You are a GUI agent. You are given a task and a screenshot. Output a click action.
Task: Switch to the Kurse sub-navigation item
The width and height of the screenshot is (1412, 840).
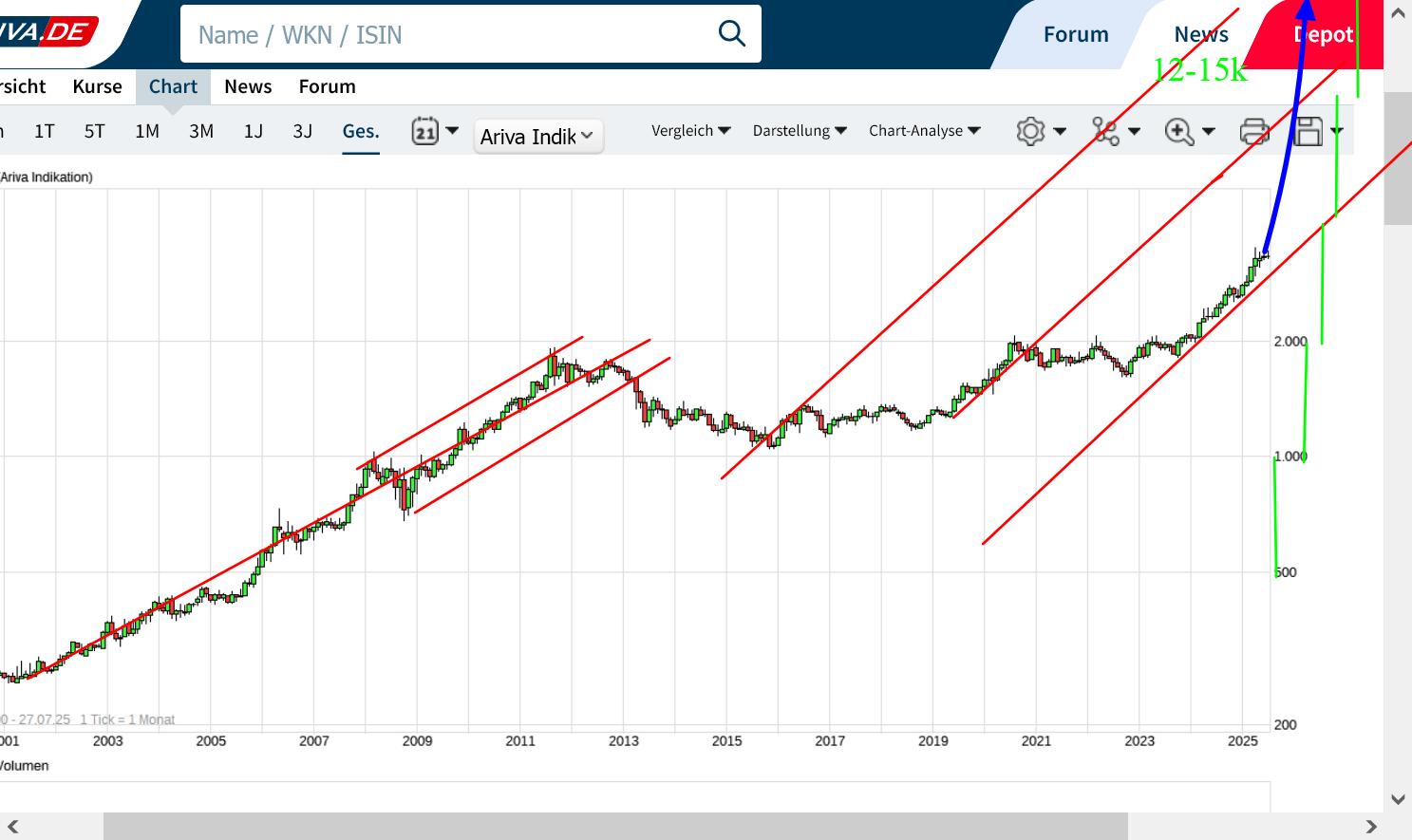(97, 86)
